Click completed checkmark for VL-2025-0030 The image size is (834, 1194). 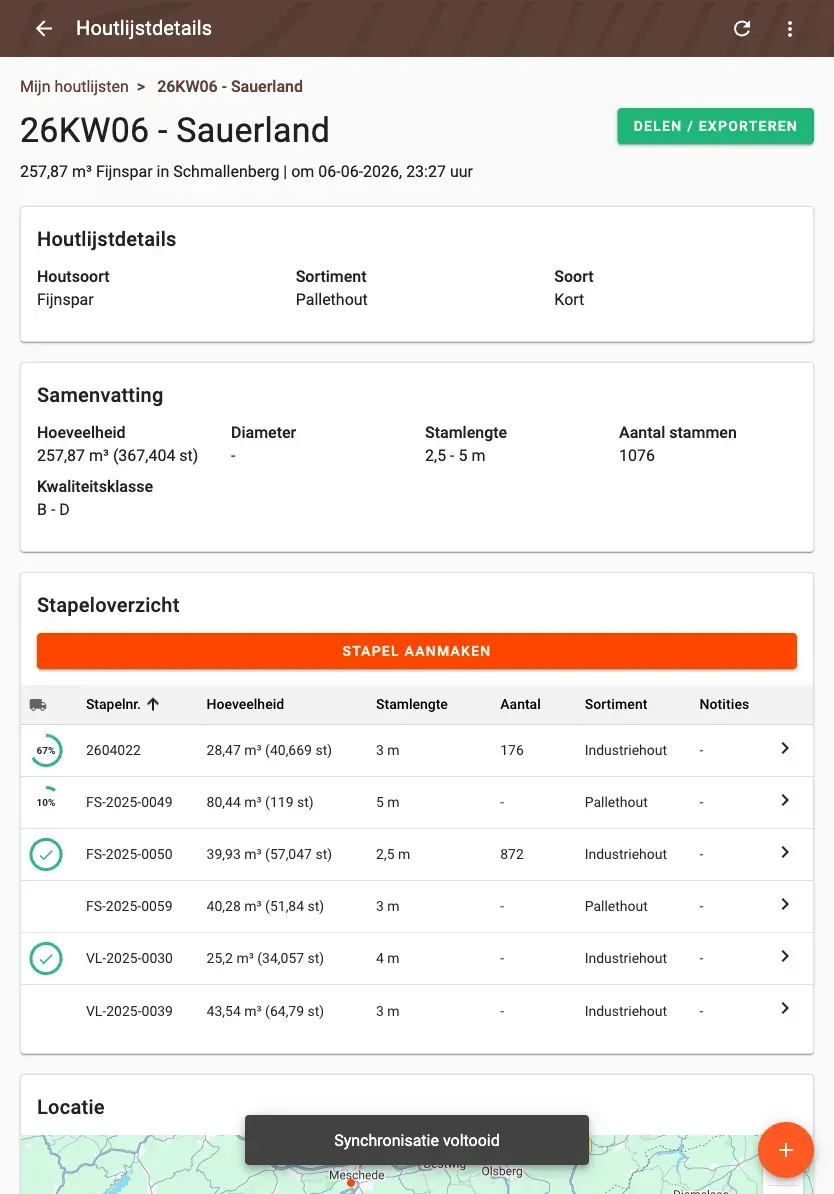pyautogui.click(x=46, y=959)
